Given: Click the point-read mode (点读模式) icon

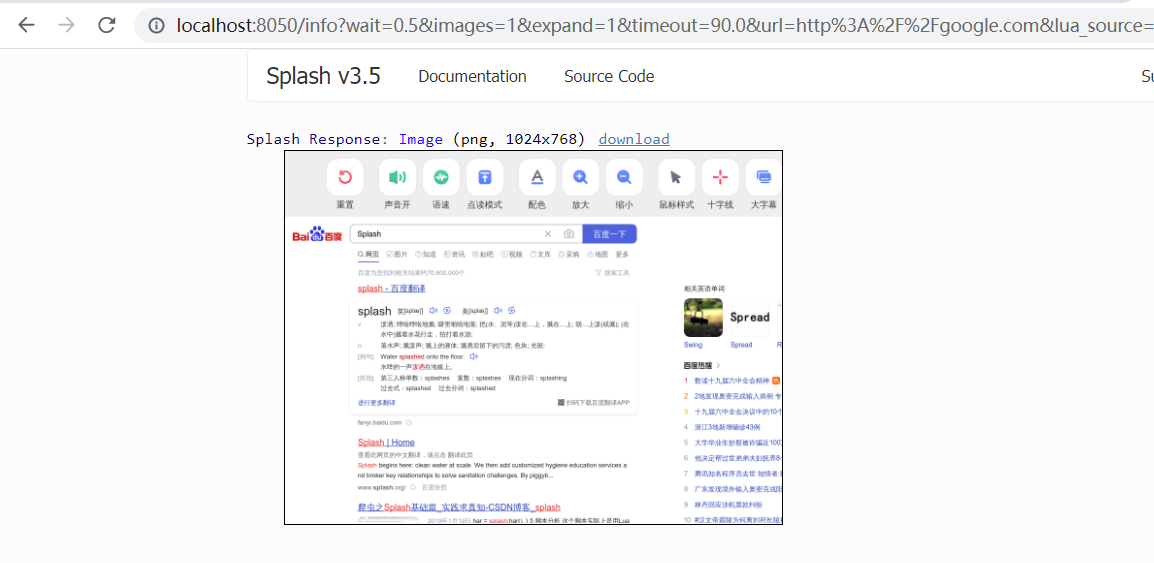Looking at the screenshot, I should [485, 177].
